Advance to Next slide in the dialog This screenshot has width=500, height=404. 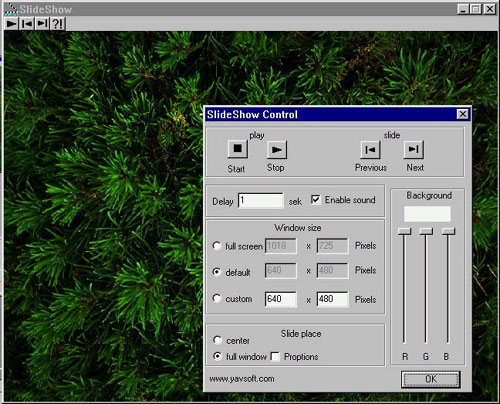pos(414,149)
